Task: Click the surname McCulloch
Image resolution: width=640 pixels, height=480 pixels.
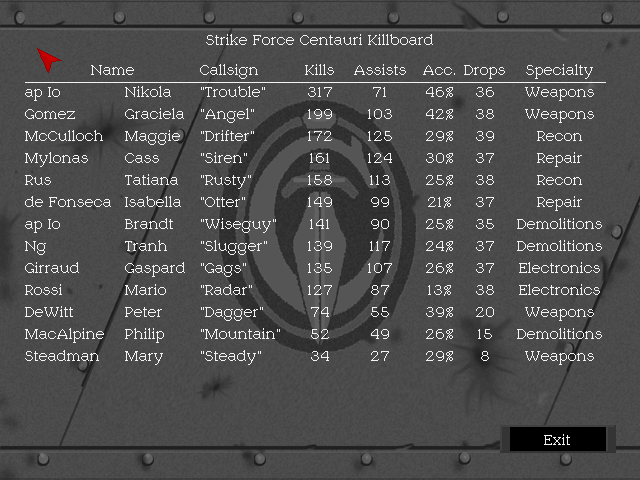Action: coord(64,136)
